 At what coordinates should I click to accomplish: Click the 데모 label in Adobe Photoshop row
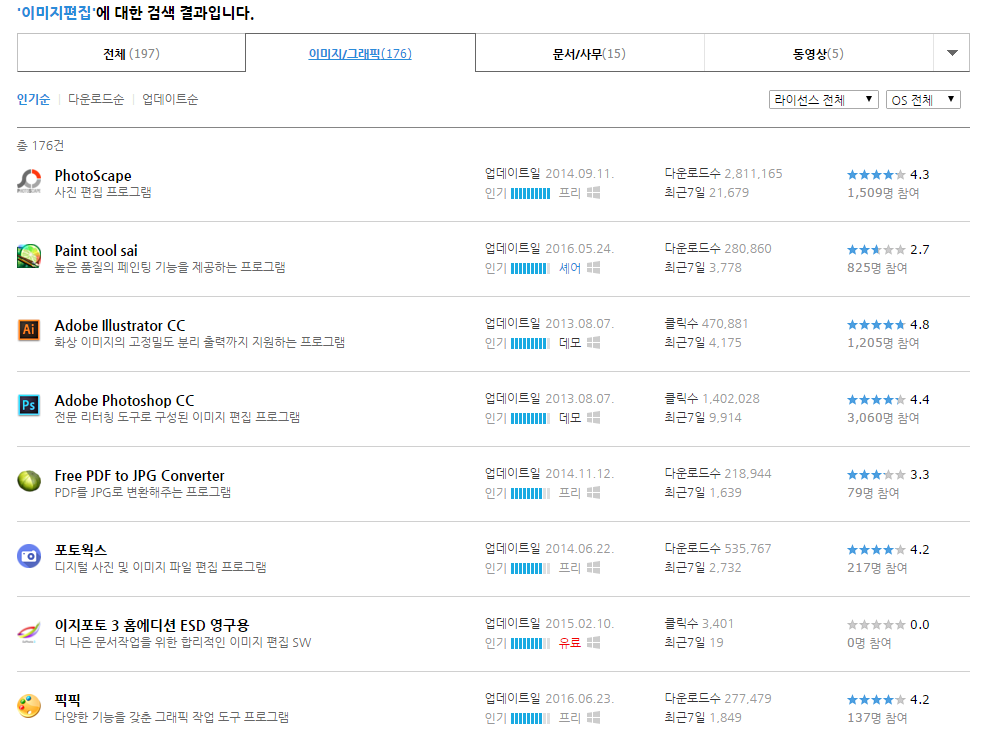point(570,418)
